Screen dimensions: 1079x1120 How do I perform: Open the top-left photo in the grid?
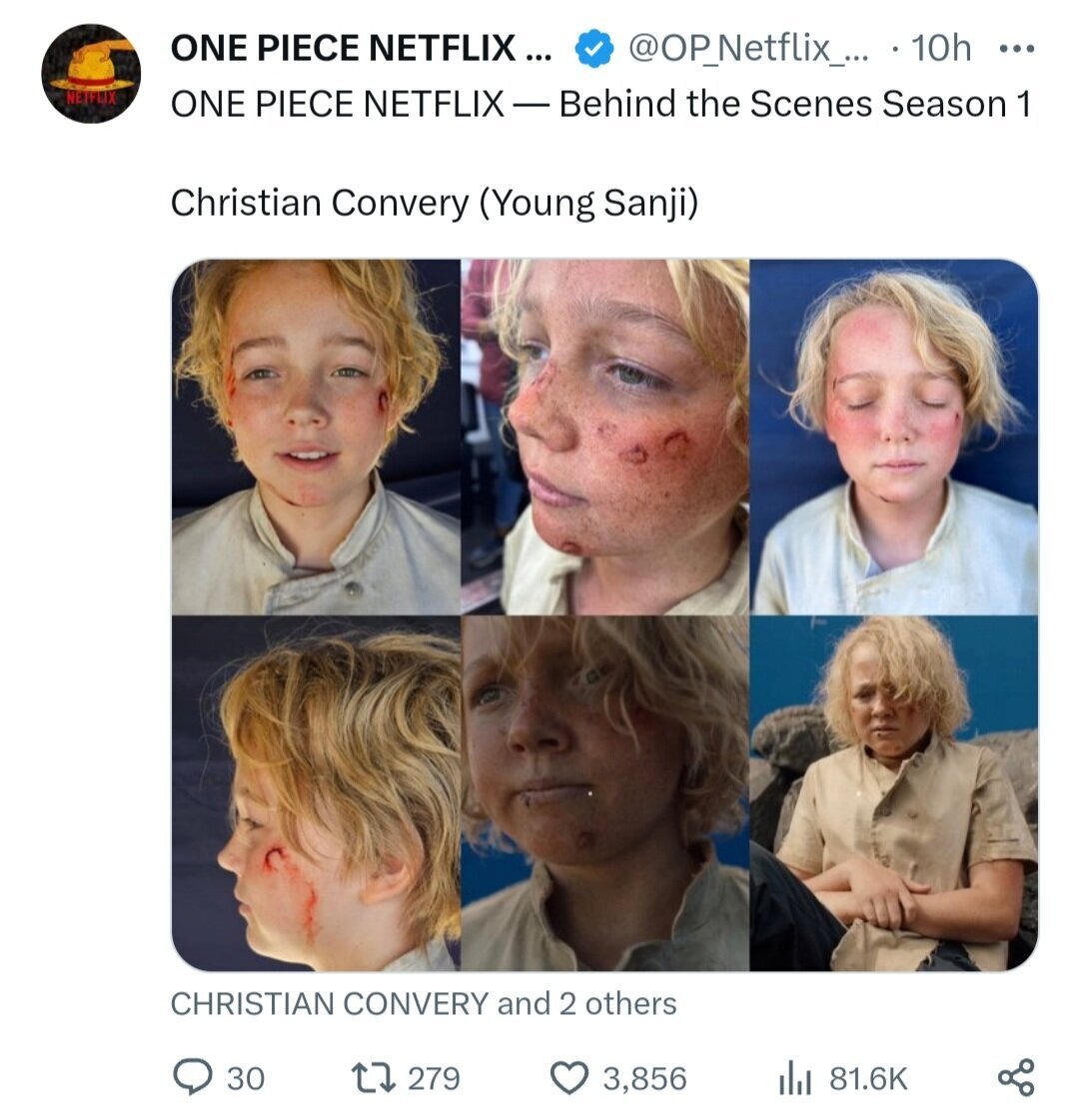click(x=316, y=437)
